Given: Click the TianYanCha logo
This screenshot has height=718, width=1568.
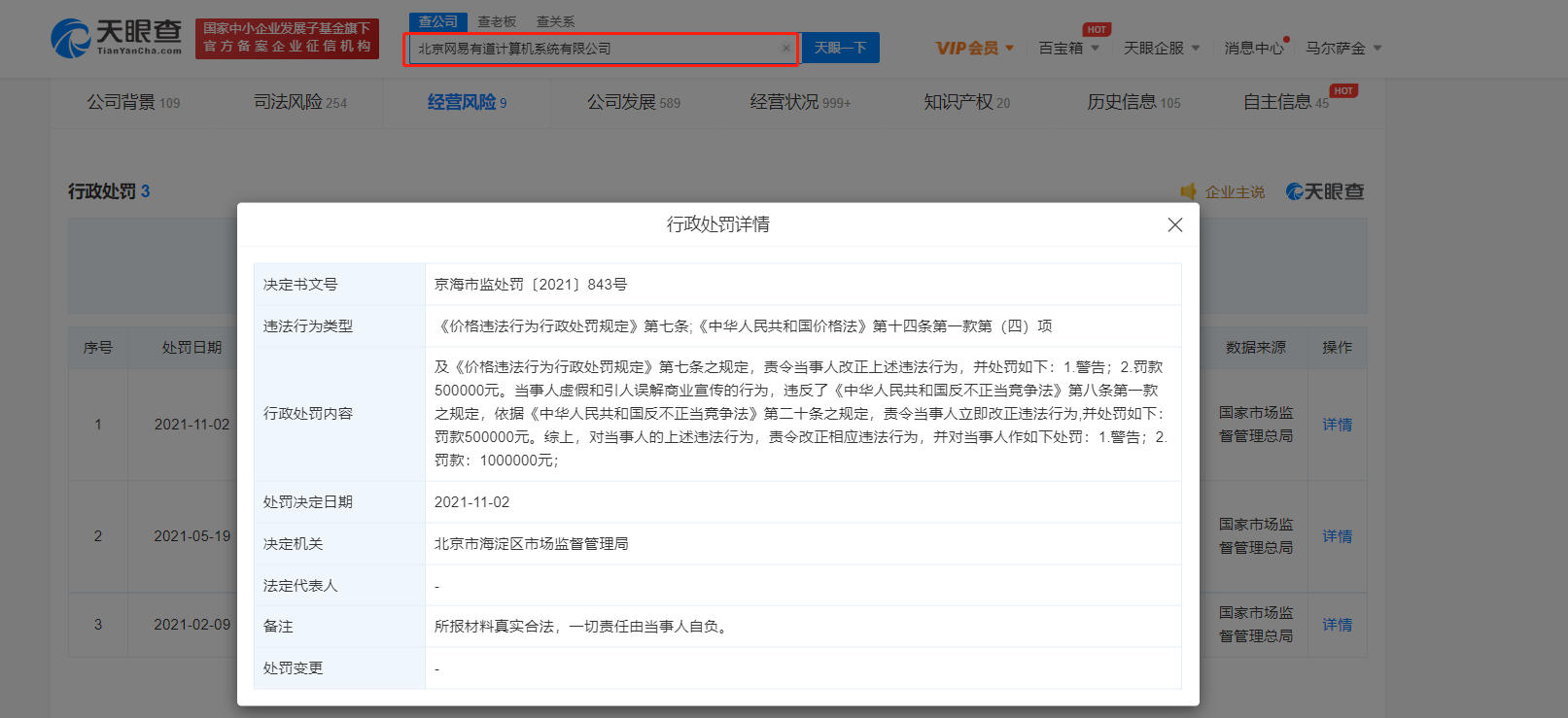Looking at the screenshot, I should pos(116,39).
